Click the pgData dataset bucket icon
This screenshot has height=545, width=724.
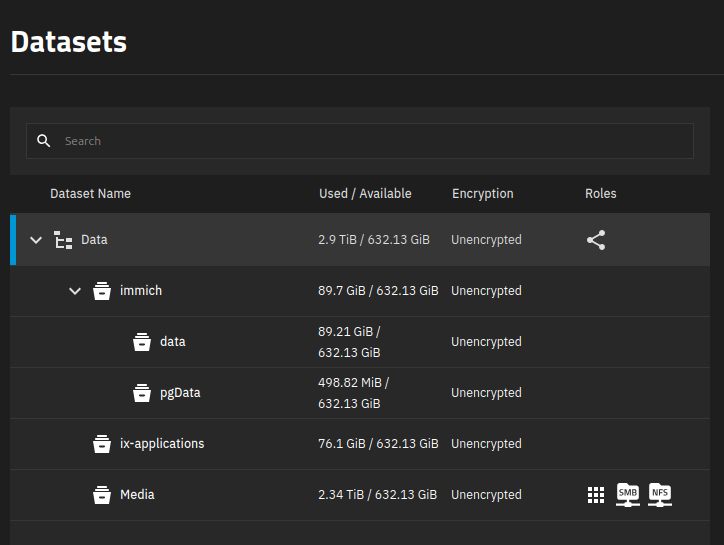142,393
